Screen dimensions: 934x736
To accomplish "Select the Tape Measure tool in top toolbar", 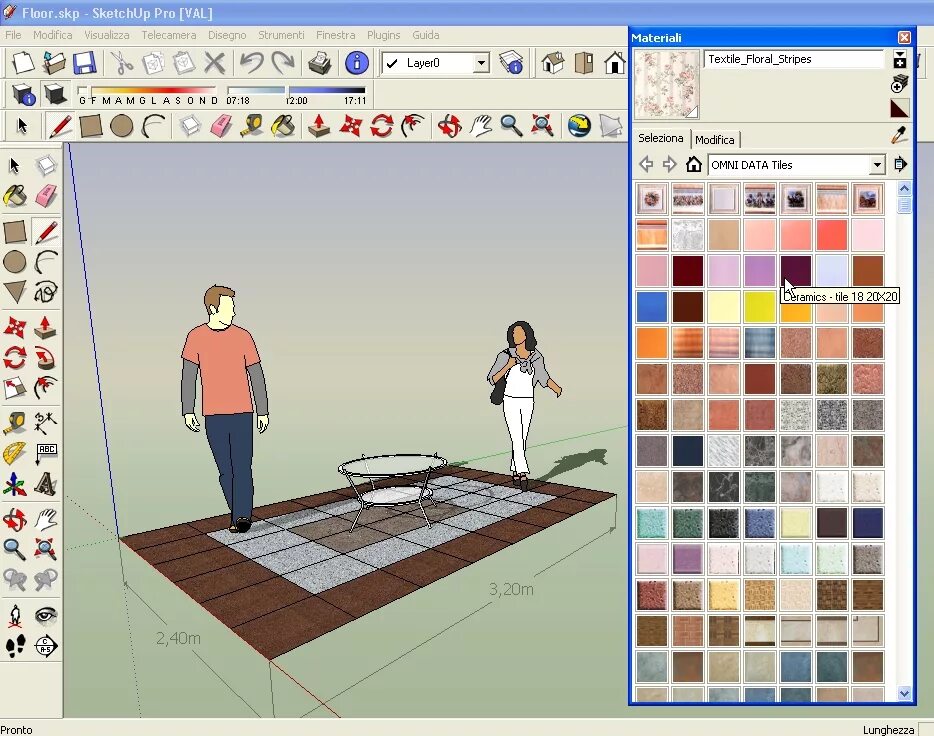I will point(253,126).
